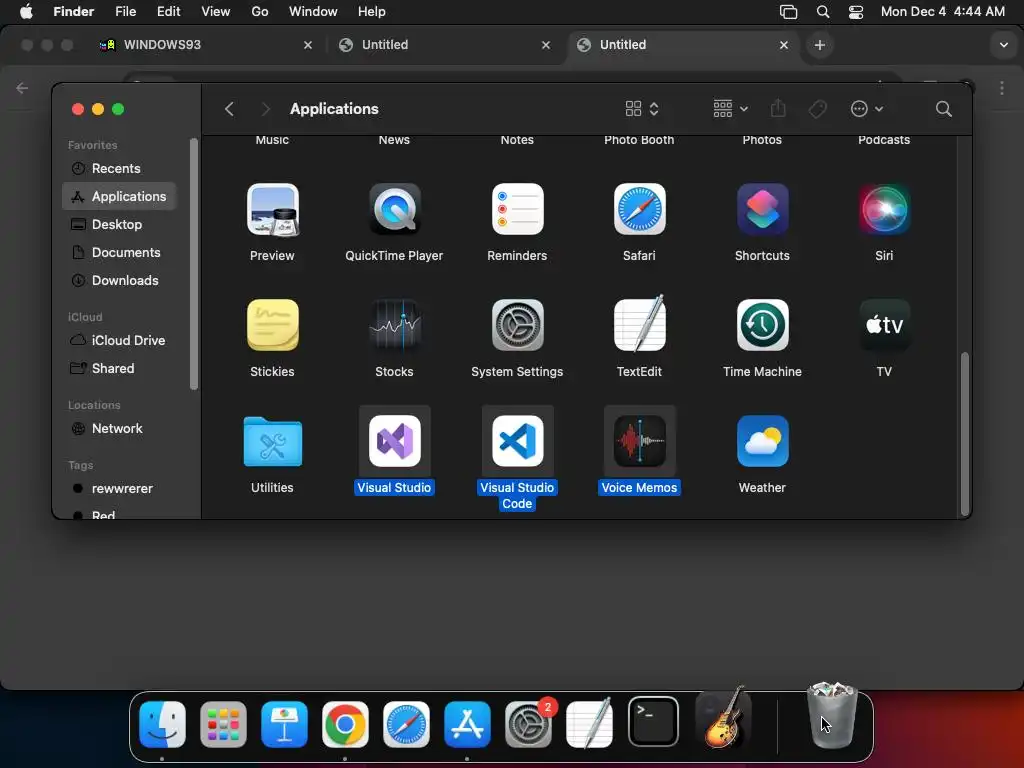
Task: Open GarageBand from the Dock
Action: [x=724, y=718]
